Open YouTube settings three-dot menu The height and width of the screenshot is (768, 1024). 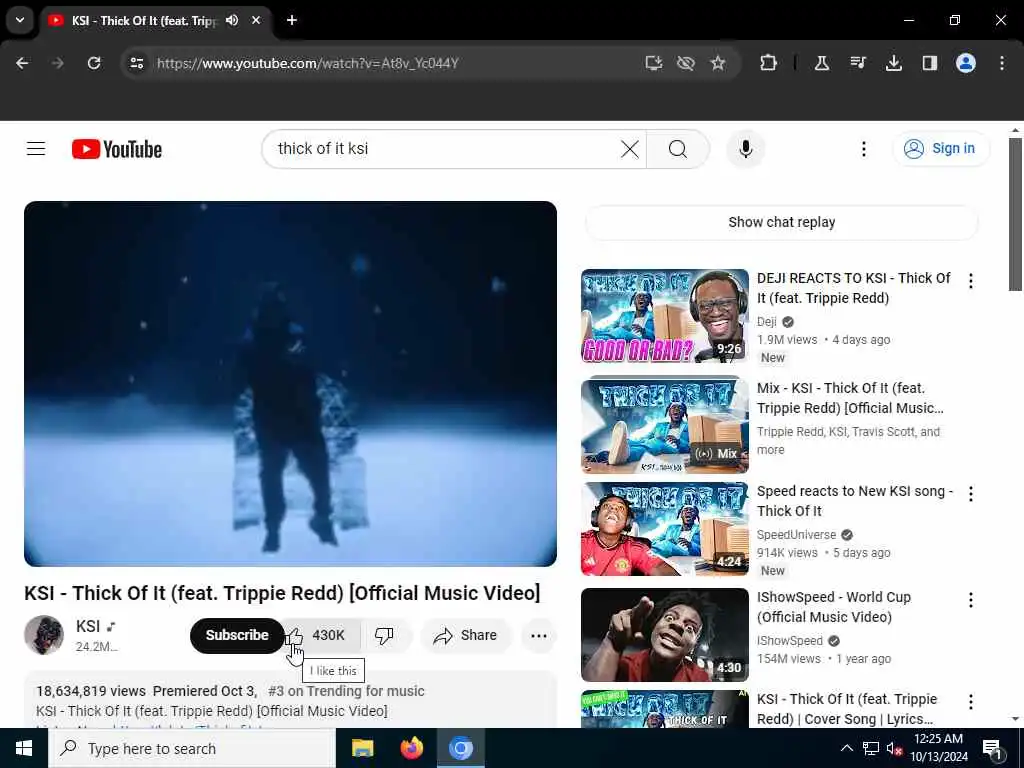[863, 149]
